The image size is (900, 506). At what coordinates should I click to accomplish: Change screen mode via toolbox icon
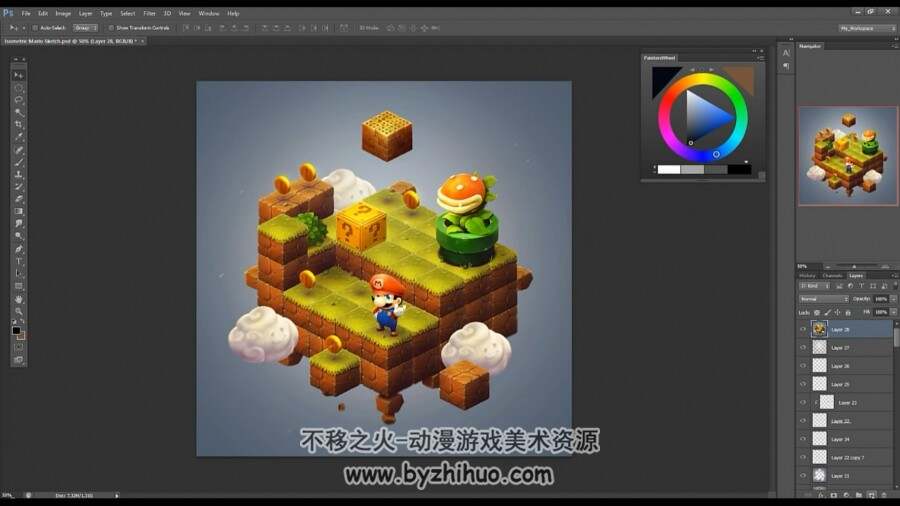18,360
